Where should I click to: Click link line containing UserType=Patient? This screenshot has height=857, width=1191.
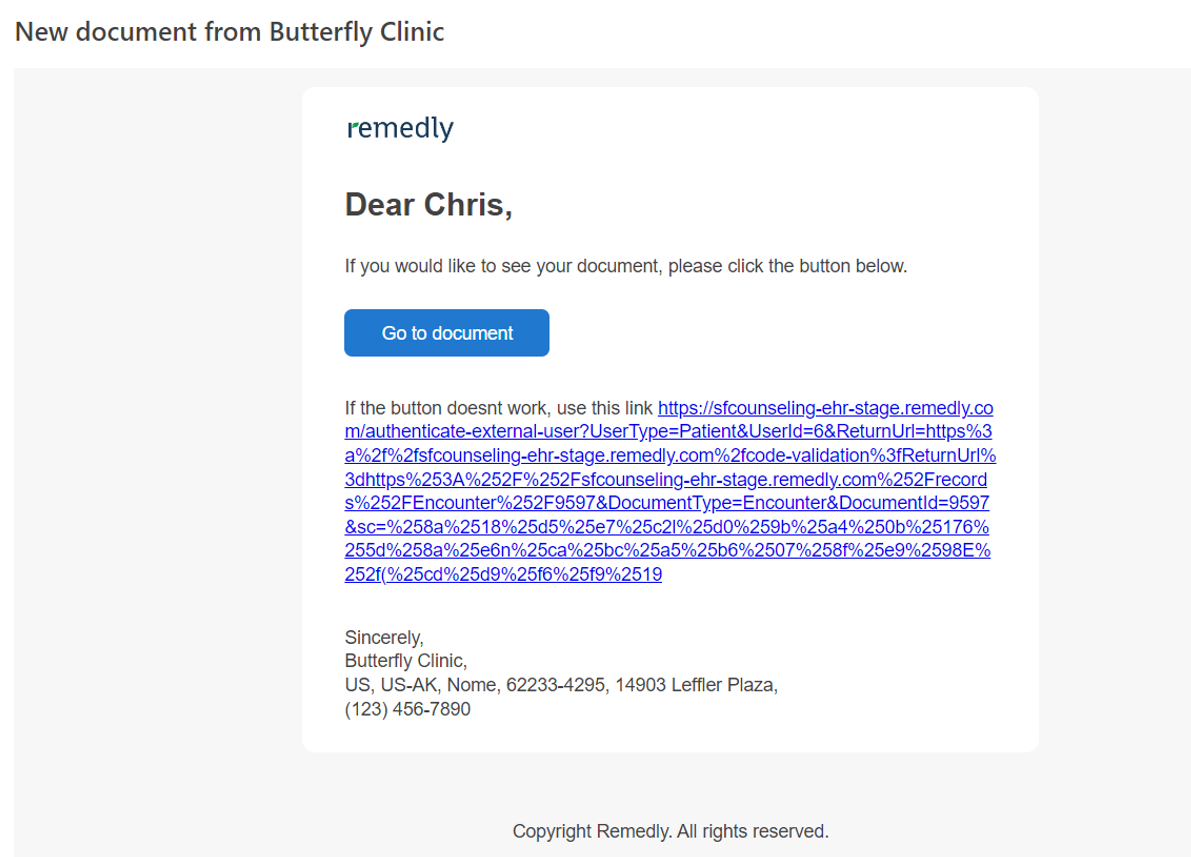pyautogui.click(x=668, y=432)
